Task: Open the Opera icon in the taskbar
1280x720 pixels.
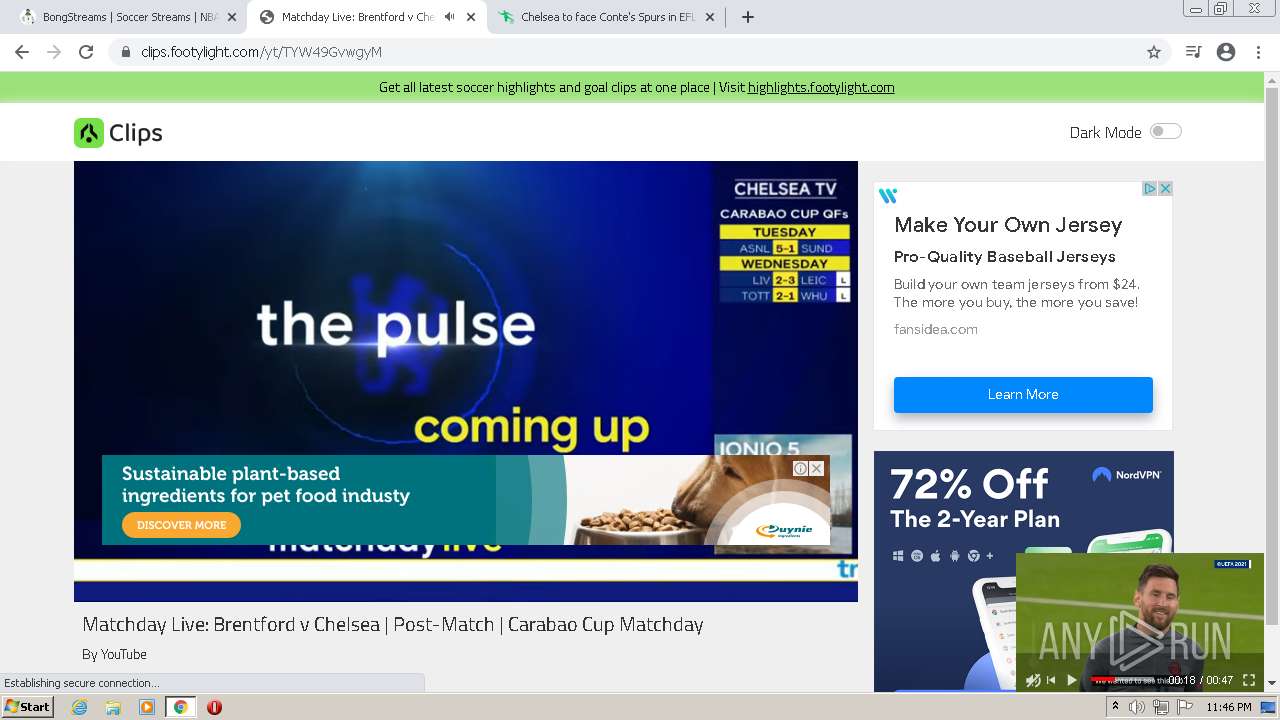Action: click(x=214, y=707)
